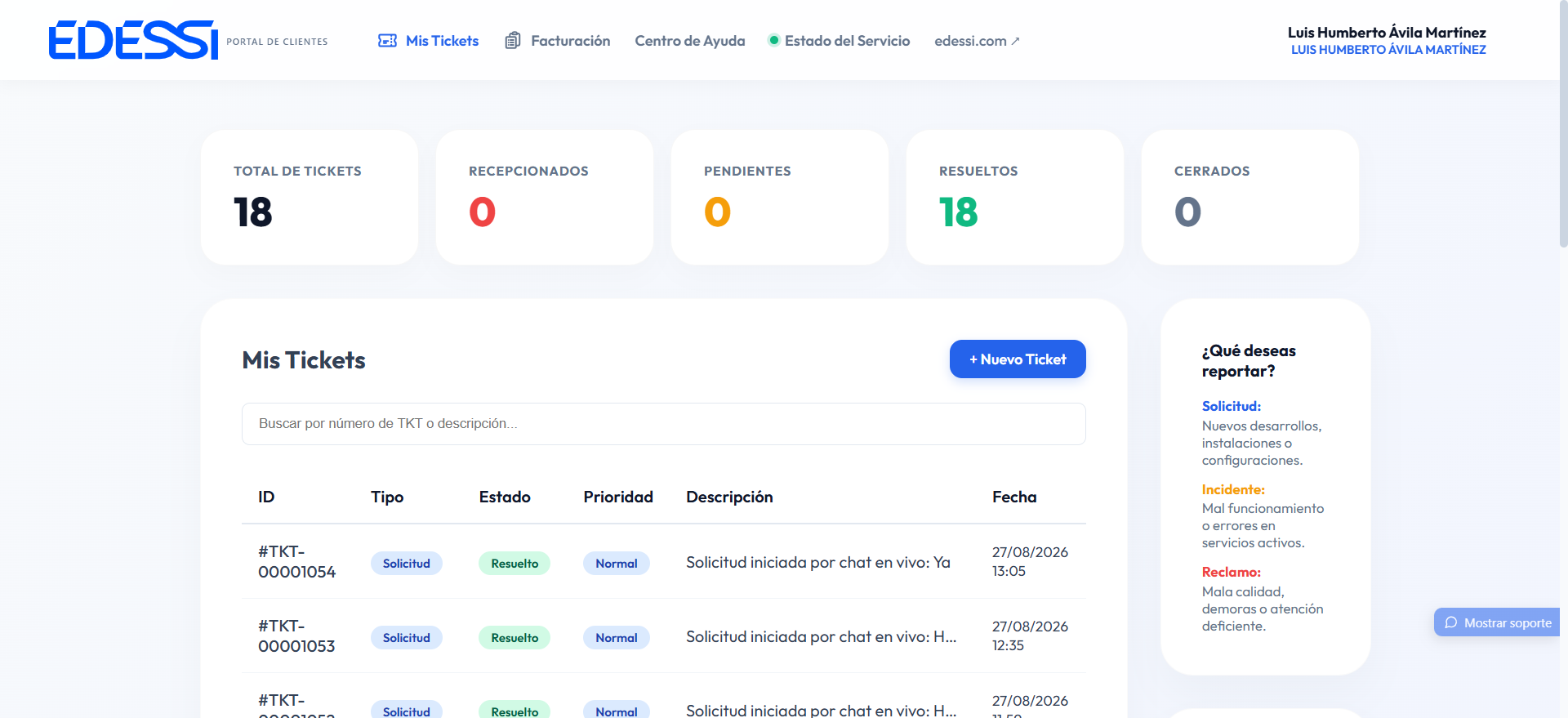The image size is (1568, 718).
Task: Click the Solicitud: heading in sidebar
Action: tap(1232, 406)
